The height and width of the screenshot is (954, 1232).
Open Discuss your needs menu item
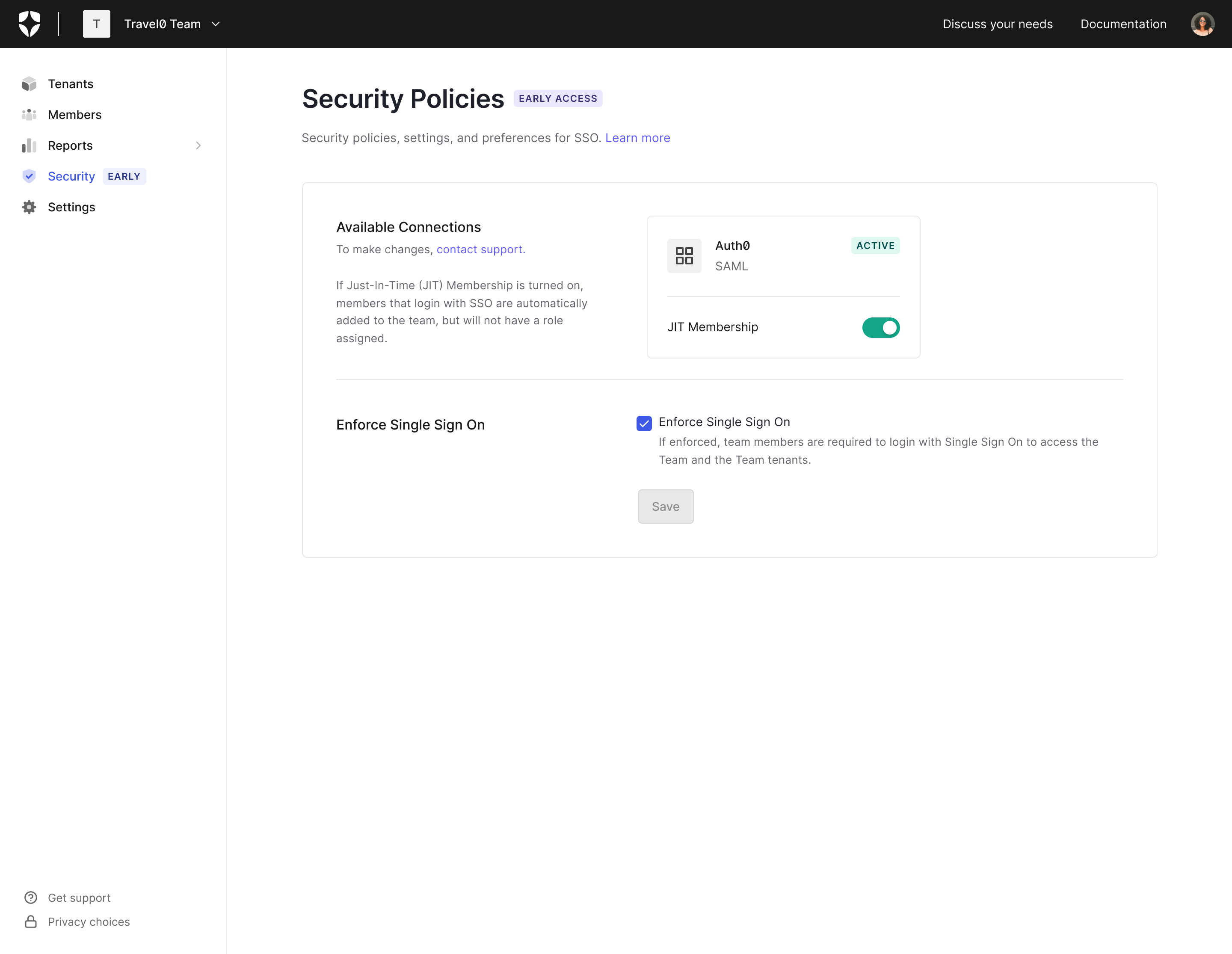click(x=997, y=24)
